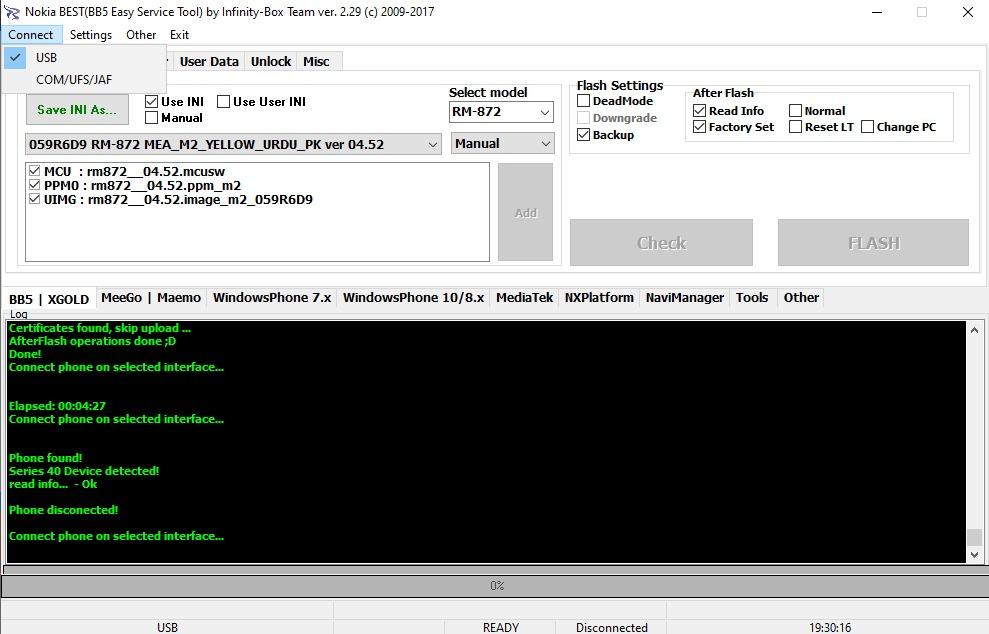Click the log scrollbar down arrow
Screen dimensions: 989x634
pos(974,554)
